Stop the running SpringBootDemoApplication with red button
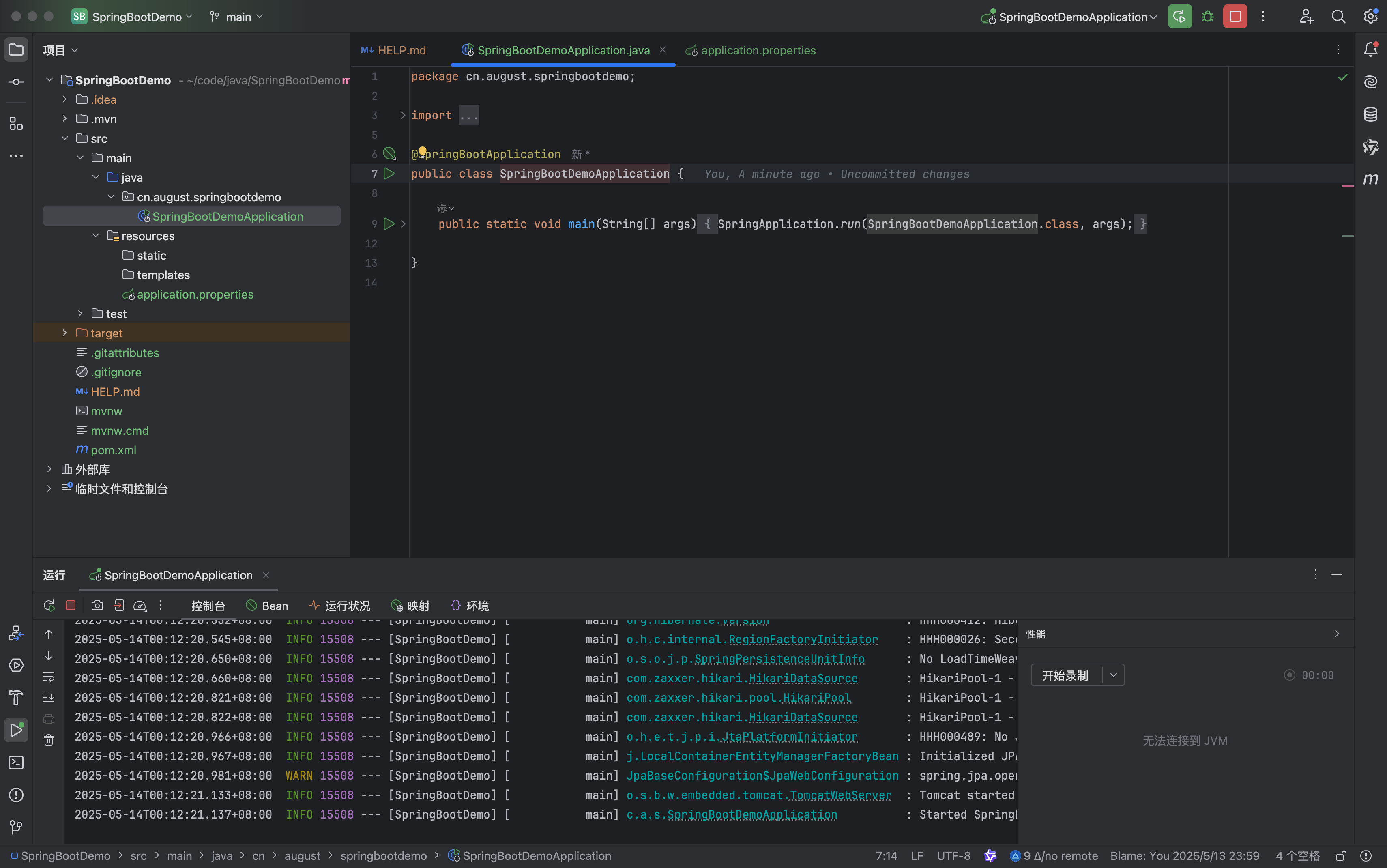Image resolution: width=1387 pixels, height=868 pixels. tap(1235, 17)
